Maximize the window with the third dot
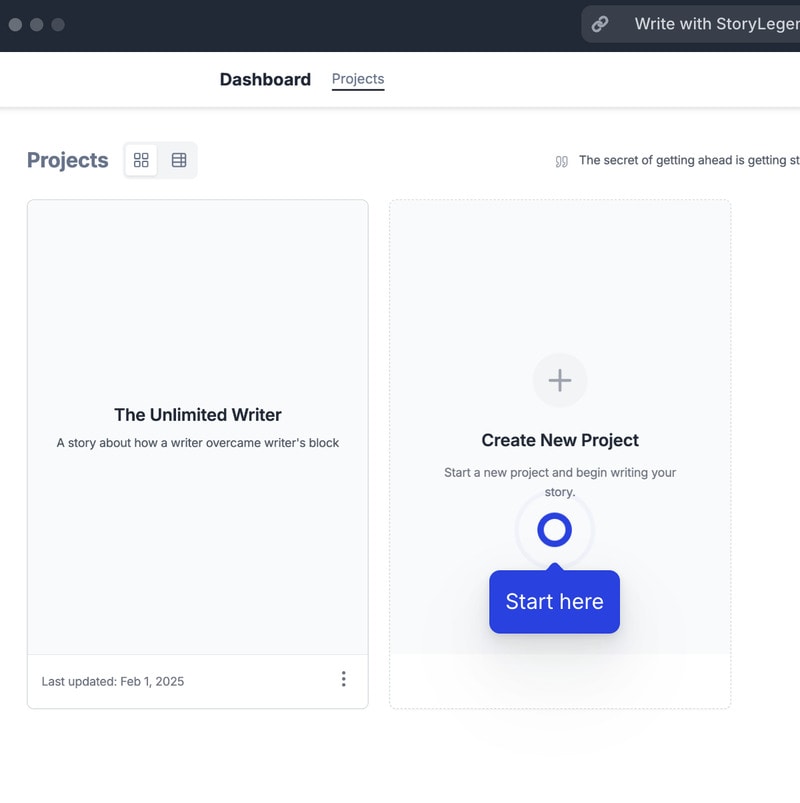The width and height of the screenshot is (800, 803). coord(58,24)
